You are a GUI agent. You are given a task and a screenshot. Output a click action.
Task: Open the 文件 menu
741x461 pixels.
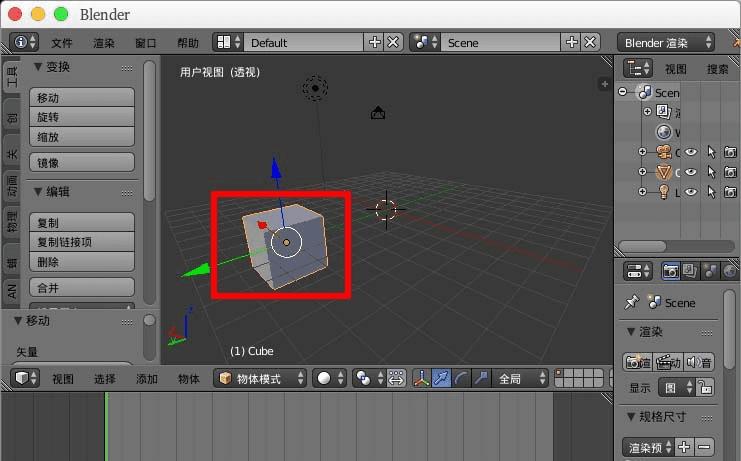click(x=62, y=43)
